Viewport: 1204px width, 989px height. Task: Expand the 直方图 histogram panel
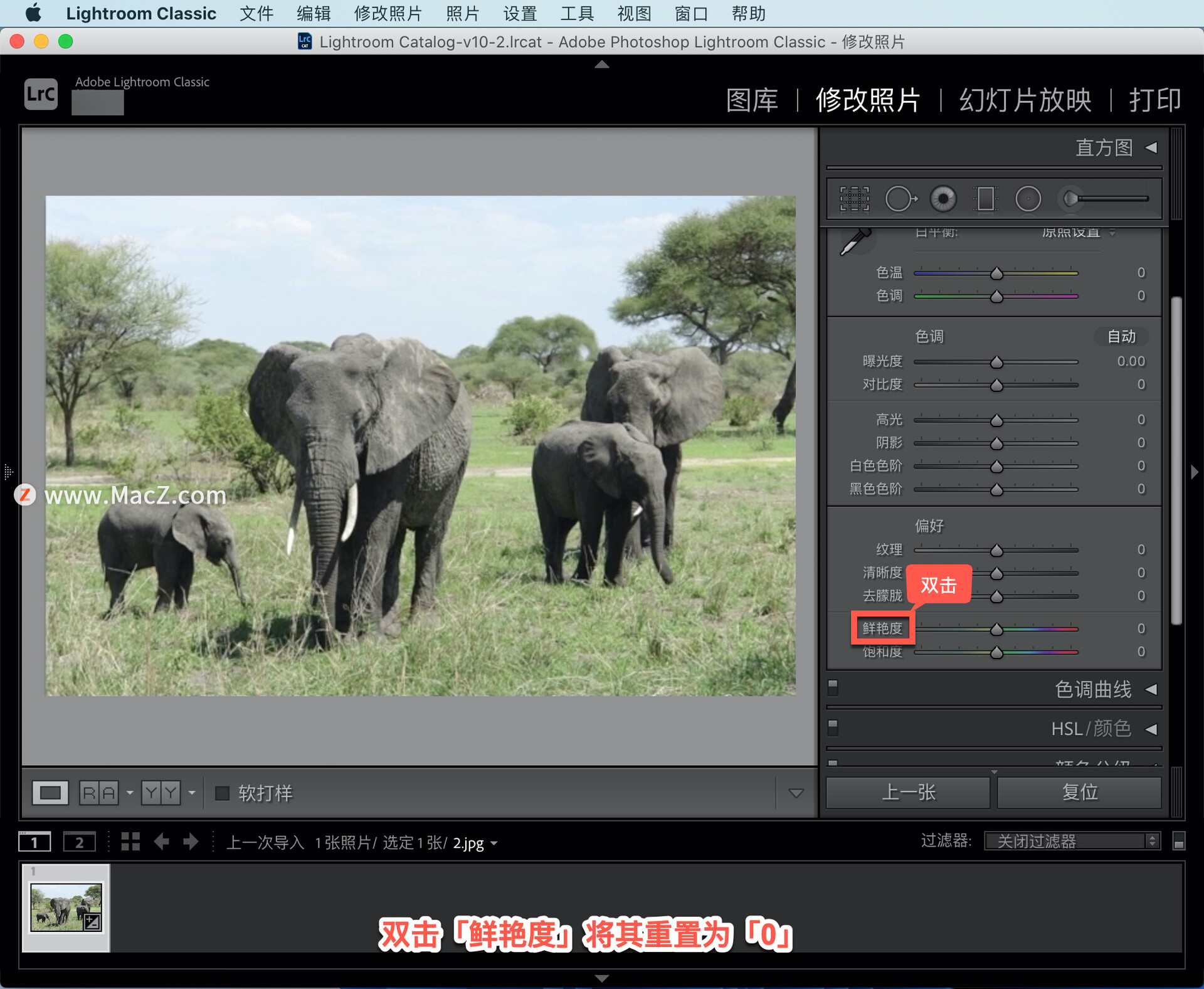pyautogui.click(x=1151, y=147)
